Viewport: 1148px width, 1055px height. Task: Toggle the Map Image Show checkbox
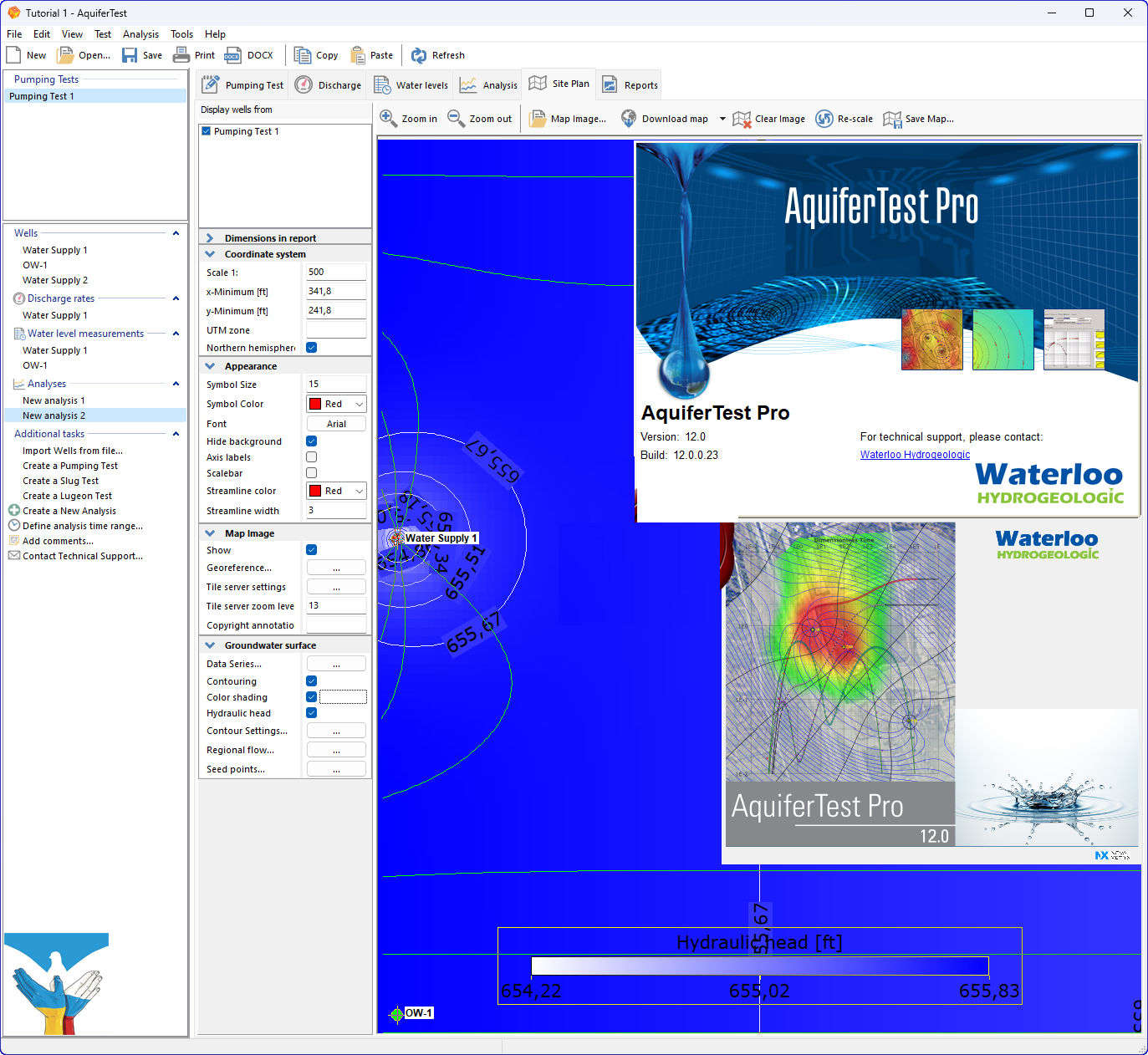click(311, 549)
